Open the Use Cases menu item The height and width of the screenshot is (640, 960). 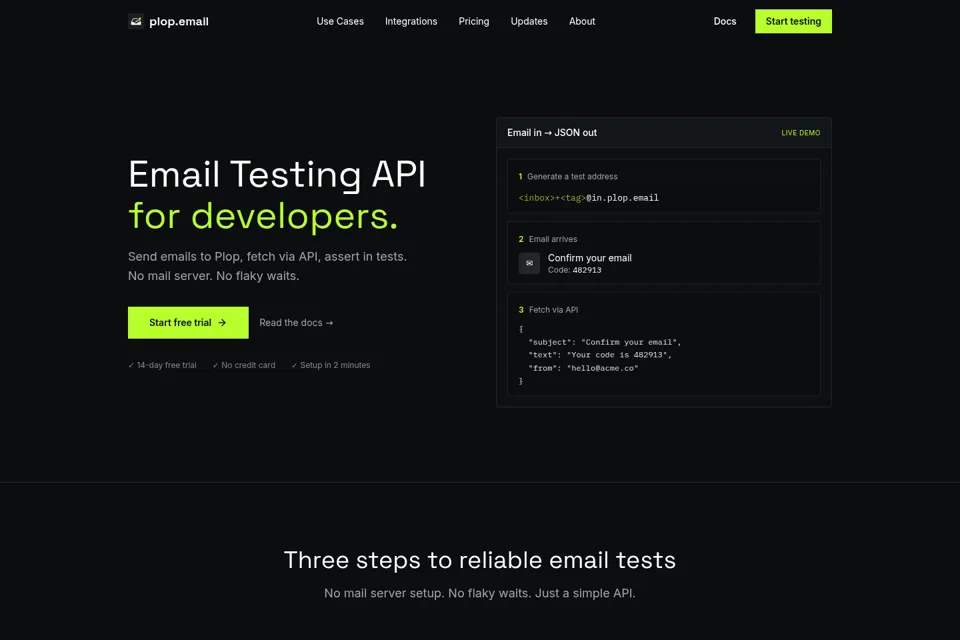point(340,21)
